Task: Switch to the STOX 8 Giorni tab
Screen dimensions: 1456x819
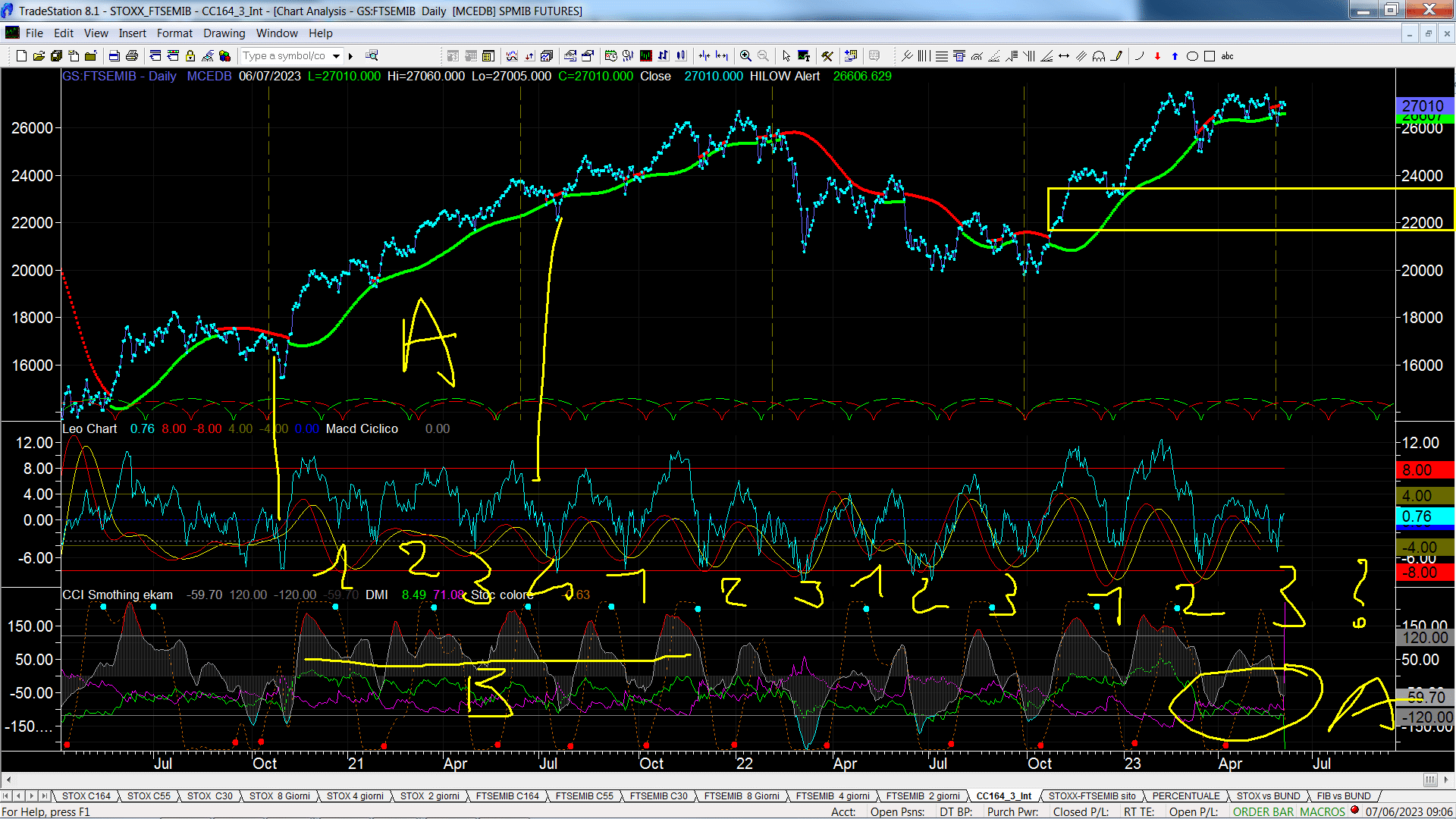Action: pyautogui.click(x=279, y=796)
